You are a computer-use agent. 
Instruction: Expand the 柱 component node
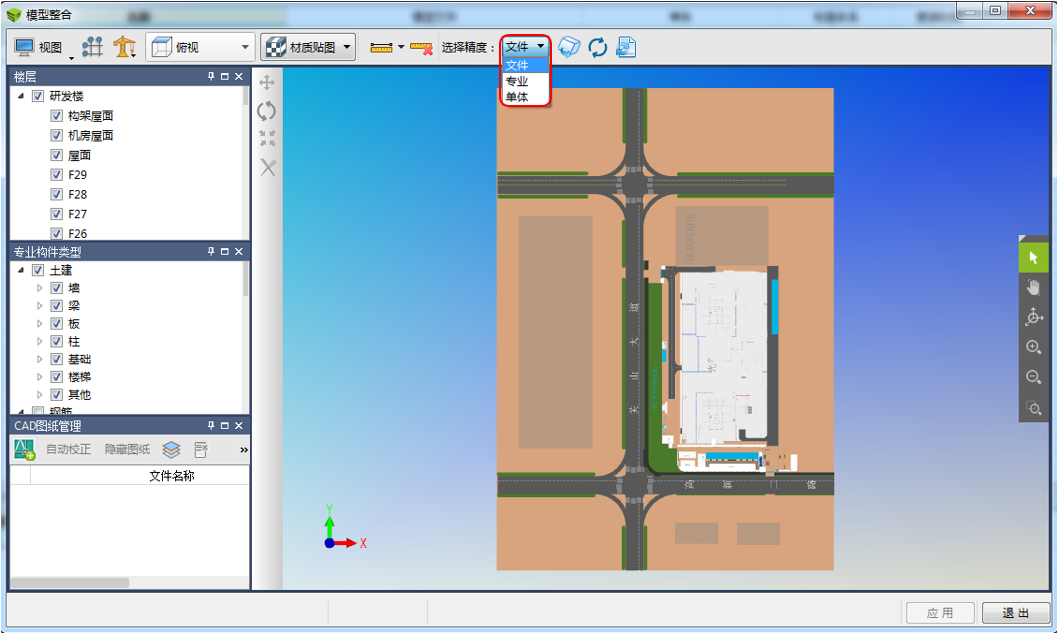pos(39,341)
